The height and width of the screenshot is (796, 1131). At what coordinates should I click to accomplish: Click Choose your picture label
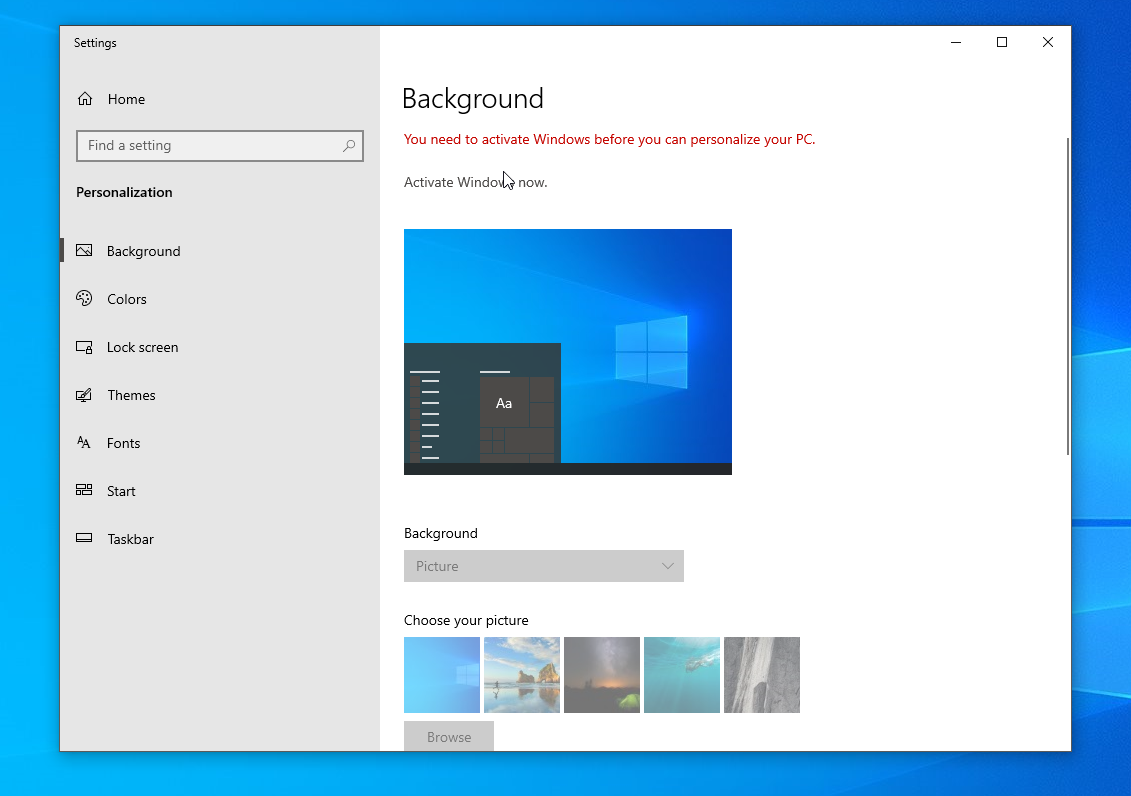[x=466, y=620]
